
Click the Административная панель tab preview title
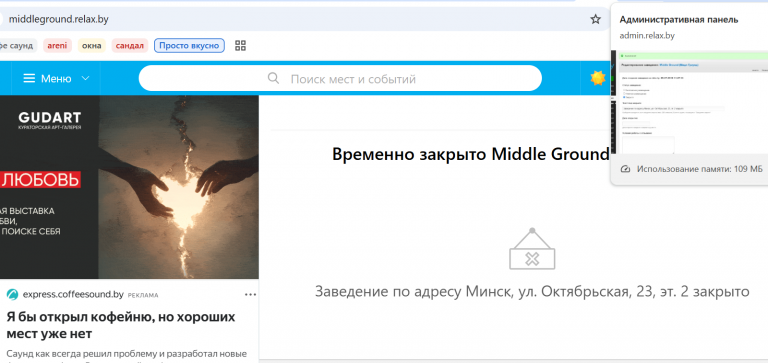[679, 20]
